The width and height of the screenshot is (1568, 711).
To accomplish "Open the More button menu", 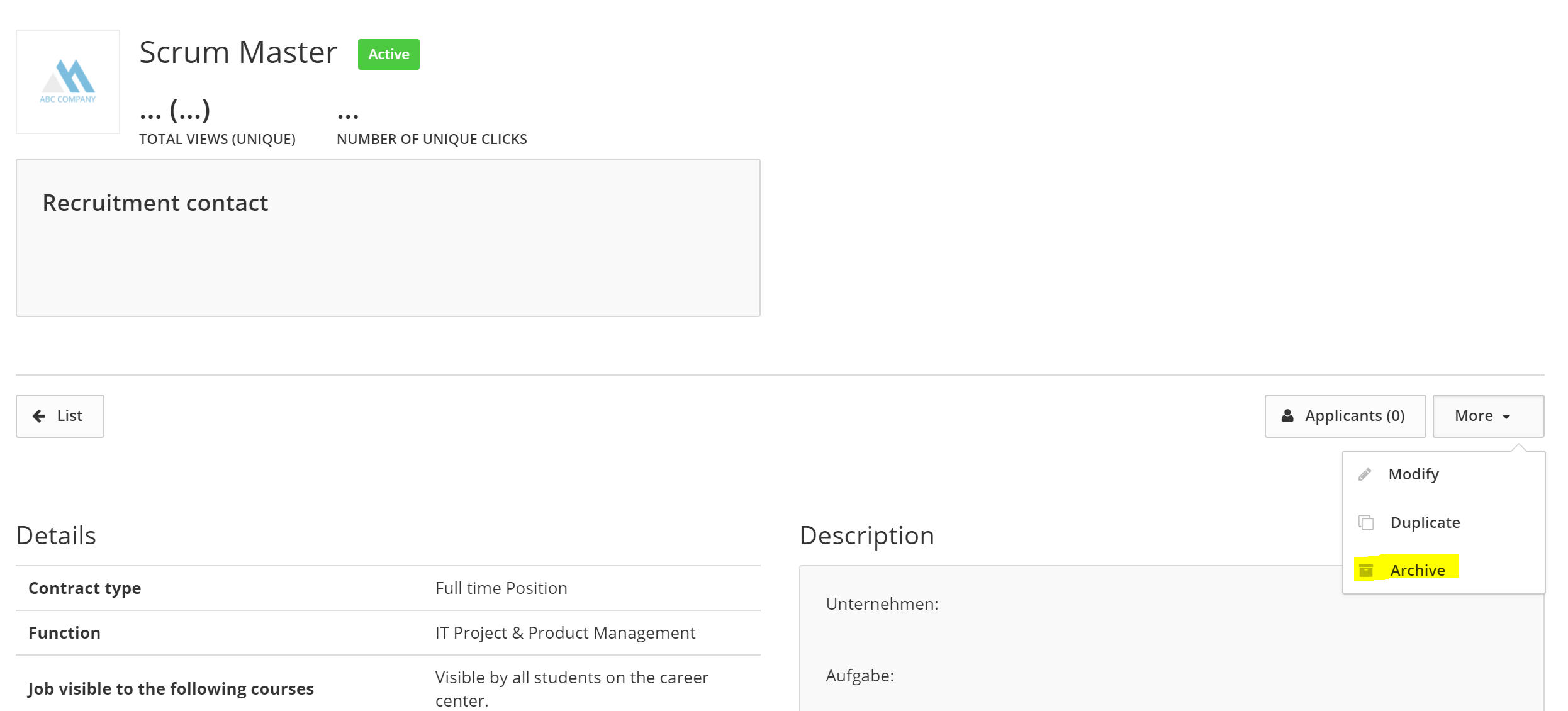I will [x=1488, y=416].
